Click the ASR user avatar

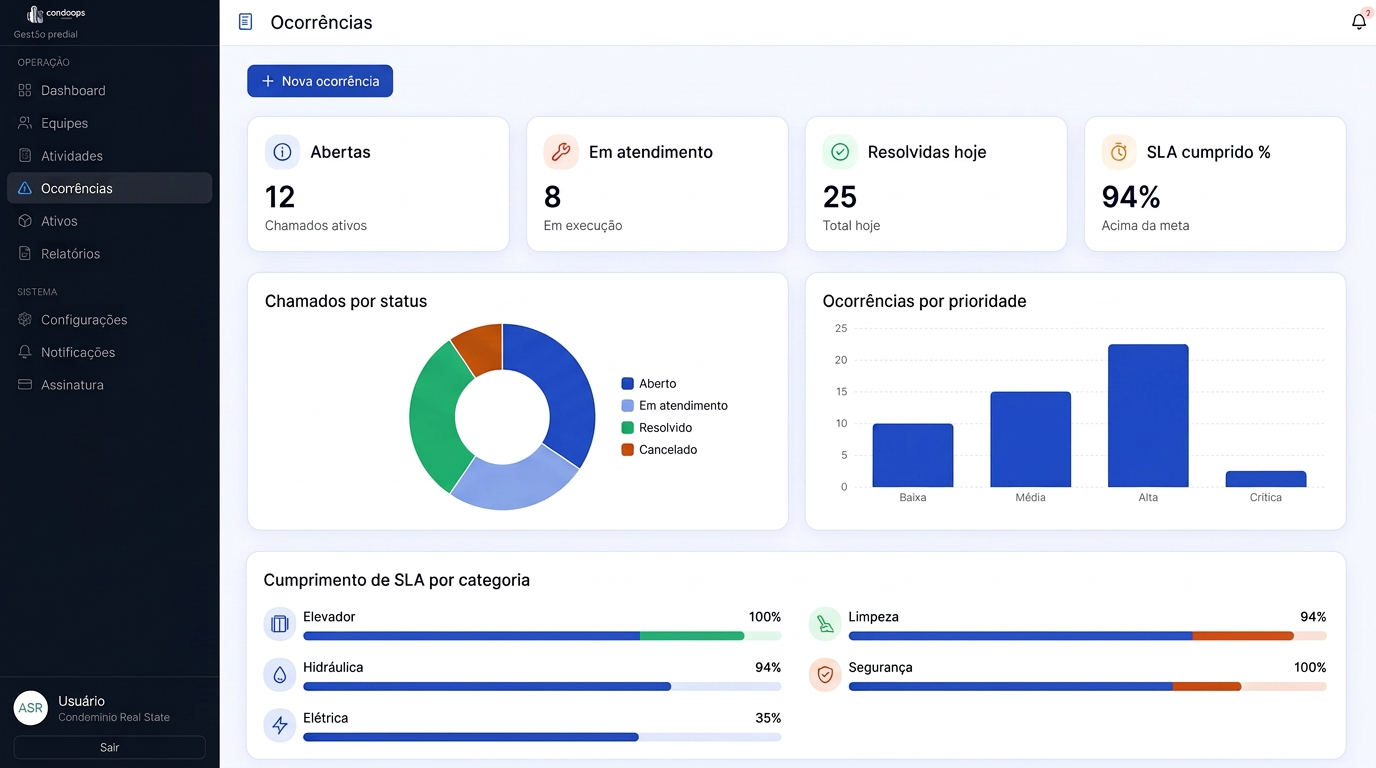(31, 708)
